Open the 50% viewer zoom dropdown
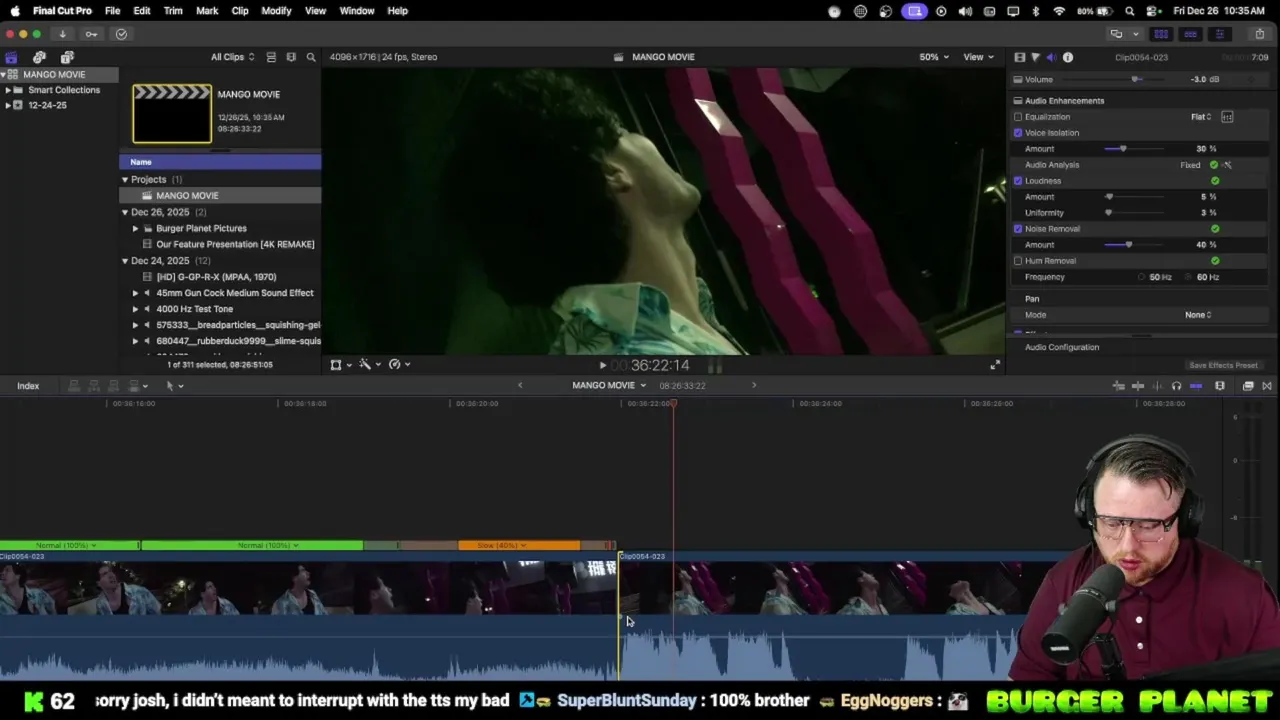This screenshot has height=720, width=1280. (x=934, y=57)
